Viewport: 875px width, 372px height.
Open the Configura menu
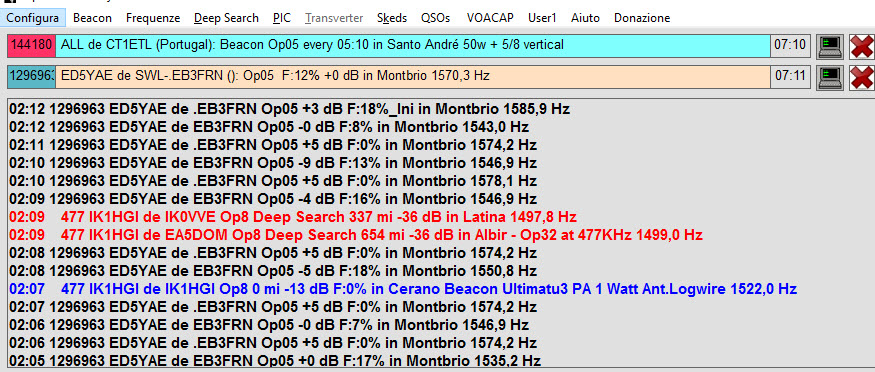coord(33,18)
